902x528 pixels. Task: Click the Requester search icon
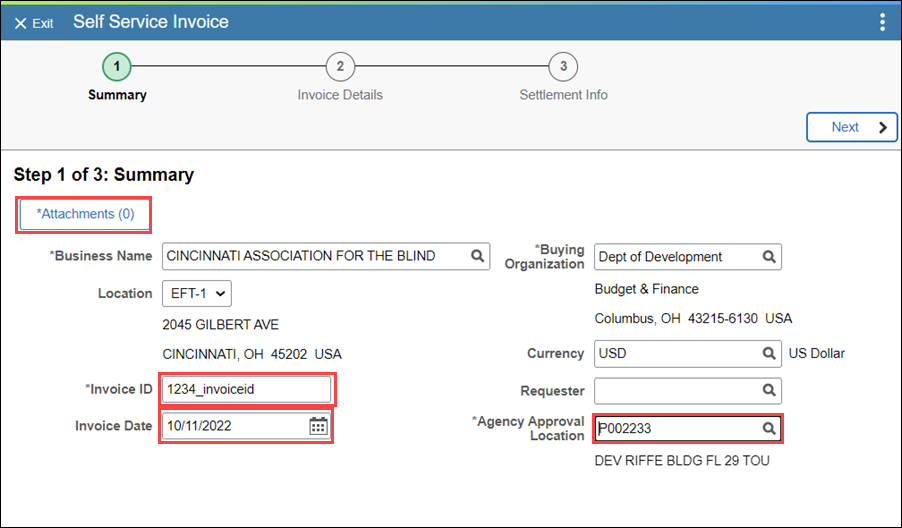pos(769,391)
